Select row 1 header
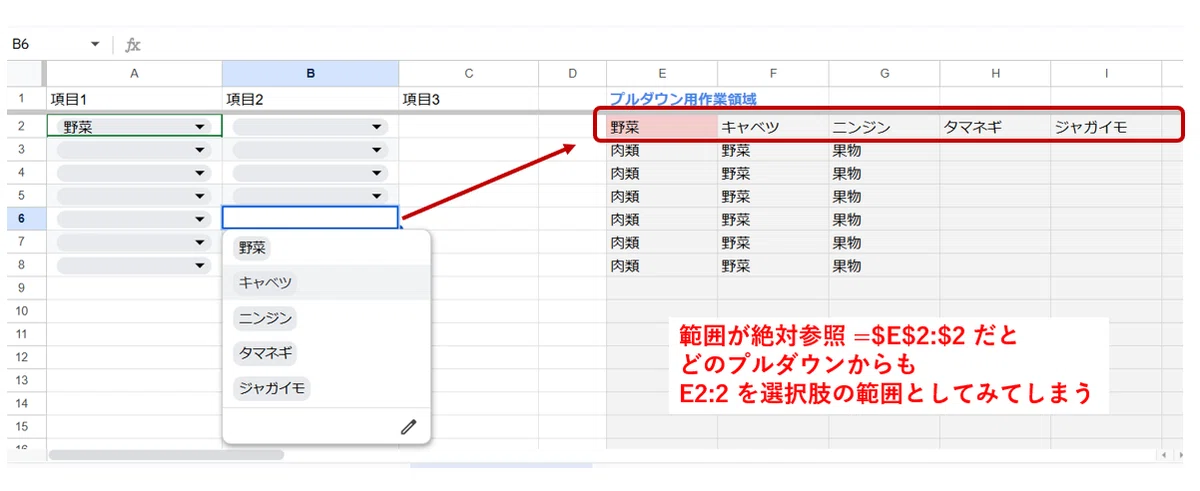1200x491 pixels. [x=21, y=99]
